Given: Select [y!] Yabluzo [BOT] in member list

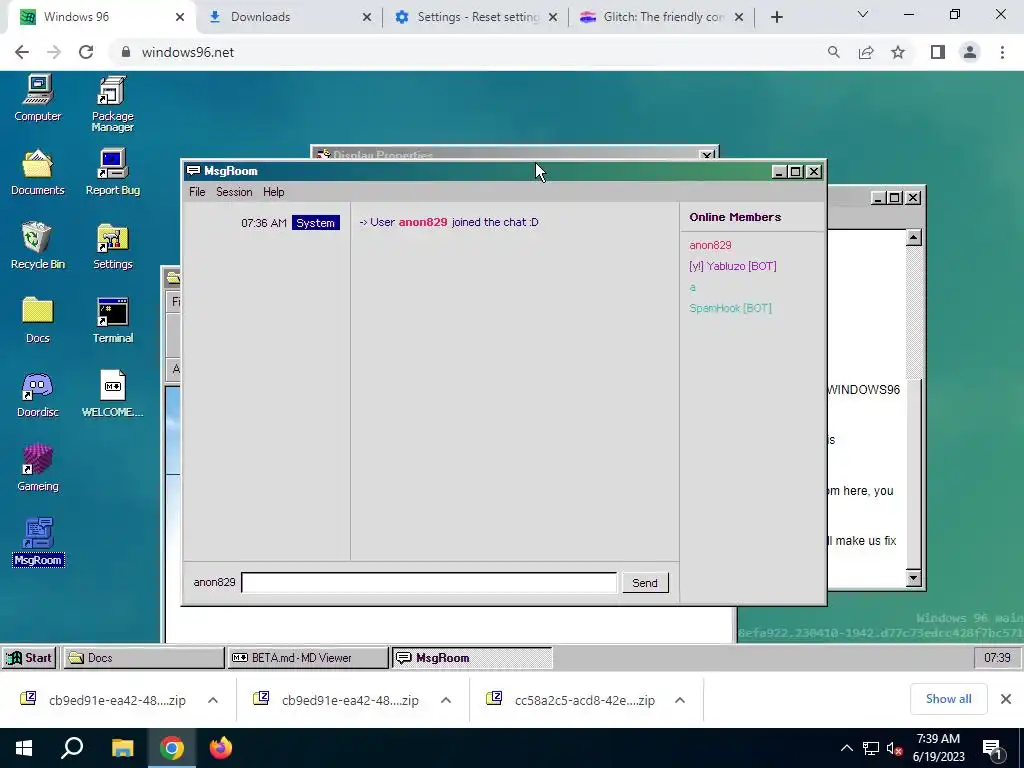Looking at the screenshot, I should tap(732, 266).
